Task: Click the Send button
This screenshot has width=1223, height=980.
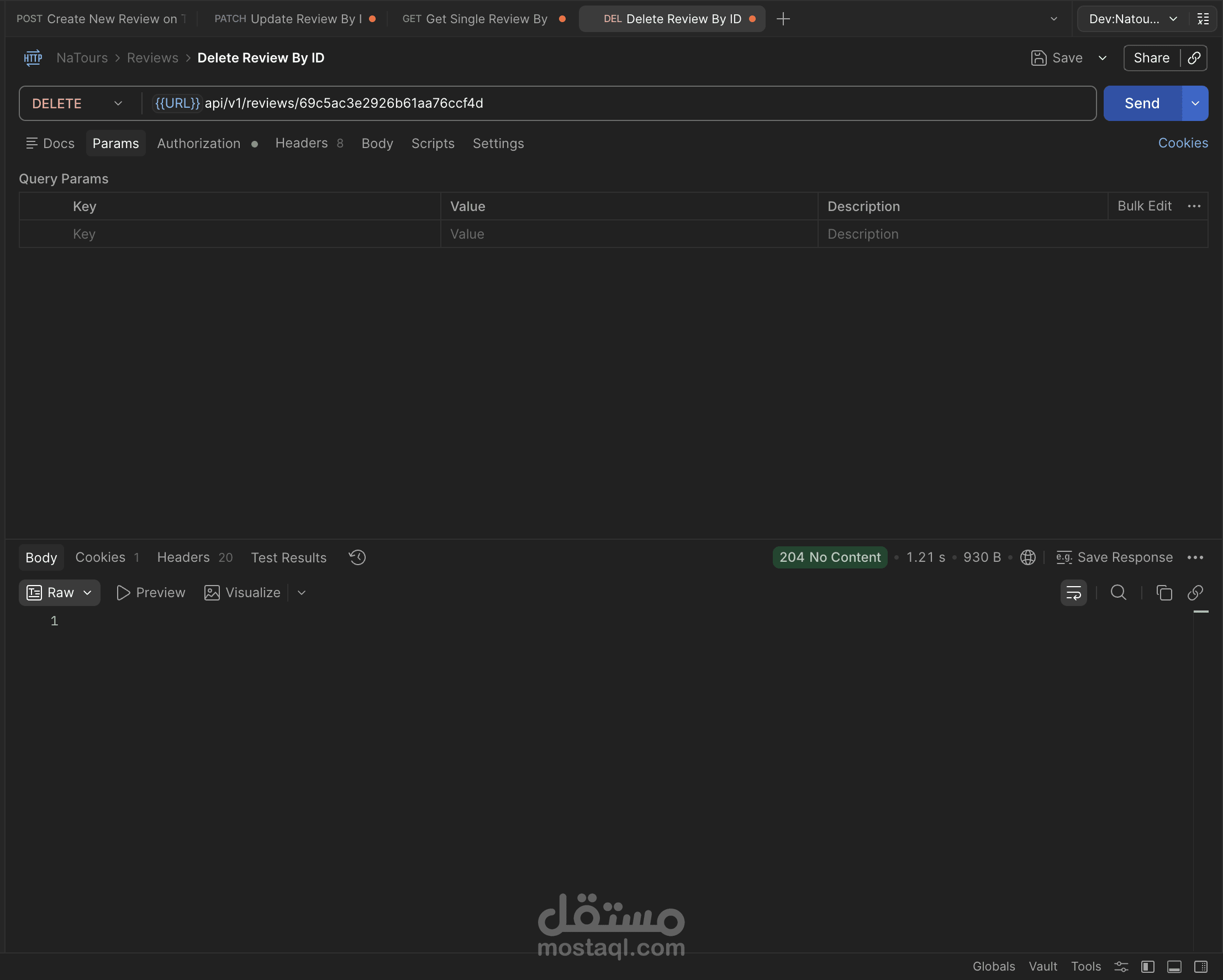Action: coord(1141,103)
